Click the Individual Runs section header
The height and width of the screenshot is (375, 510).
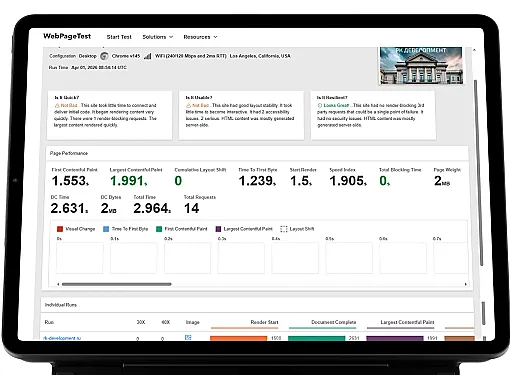point(61,305)
